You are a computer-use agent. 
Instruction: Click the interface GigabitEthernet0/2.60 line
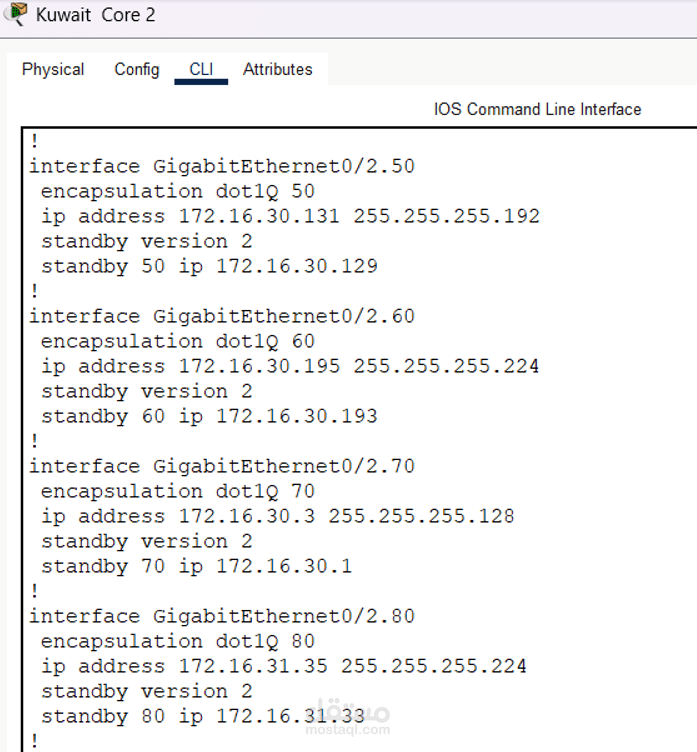click(x=222, y=317)
